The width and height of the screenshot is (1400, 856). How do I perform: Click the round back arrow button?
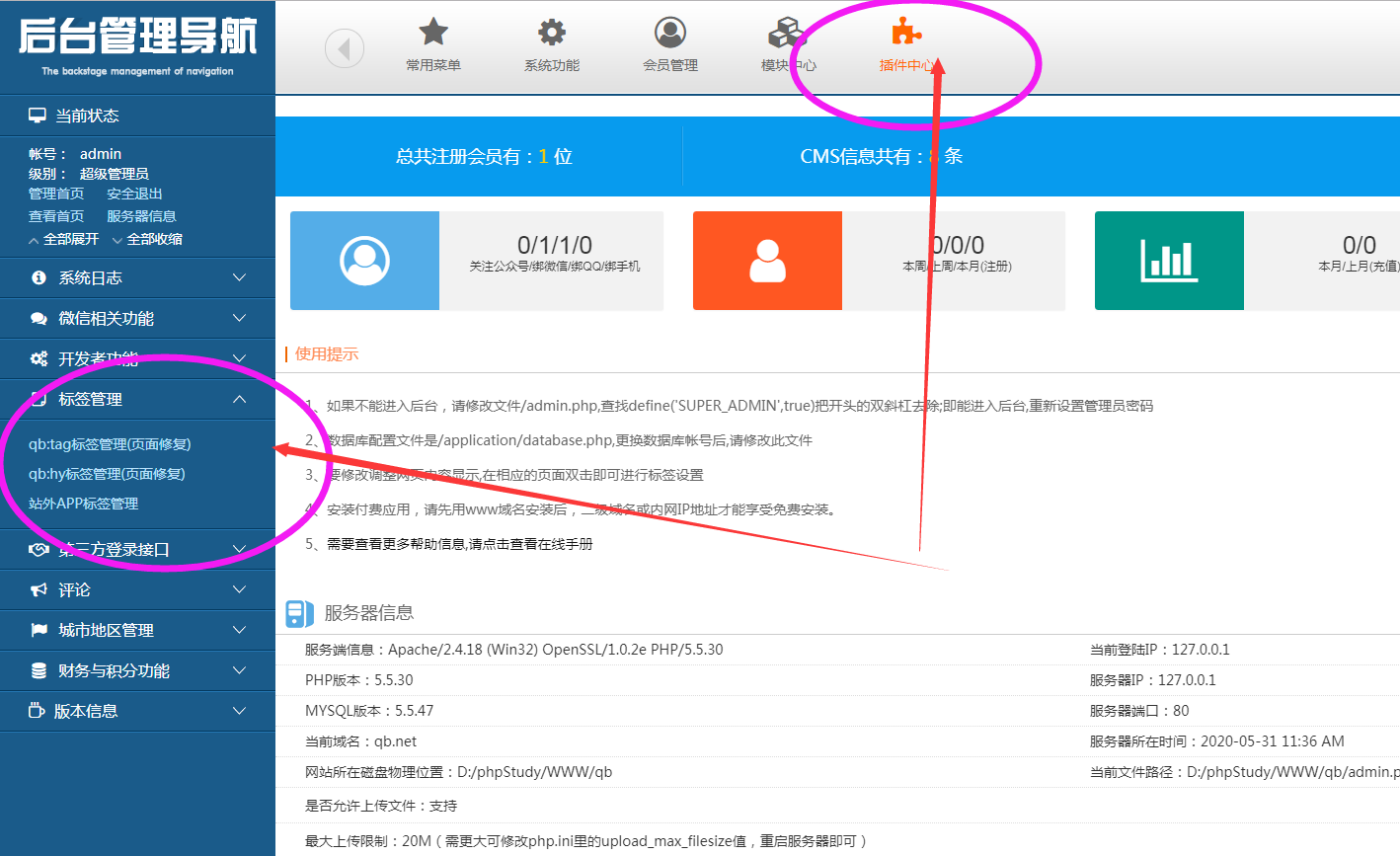(x=345, y=47)
